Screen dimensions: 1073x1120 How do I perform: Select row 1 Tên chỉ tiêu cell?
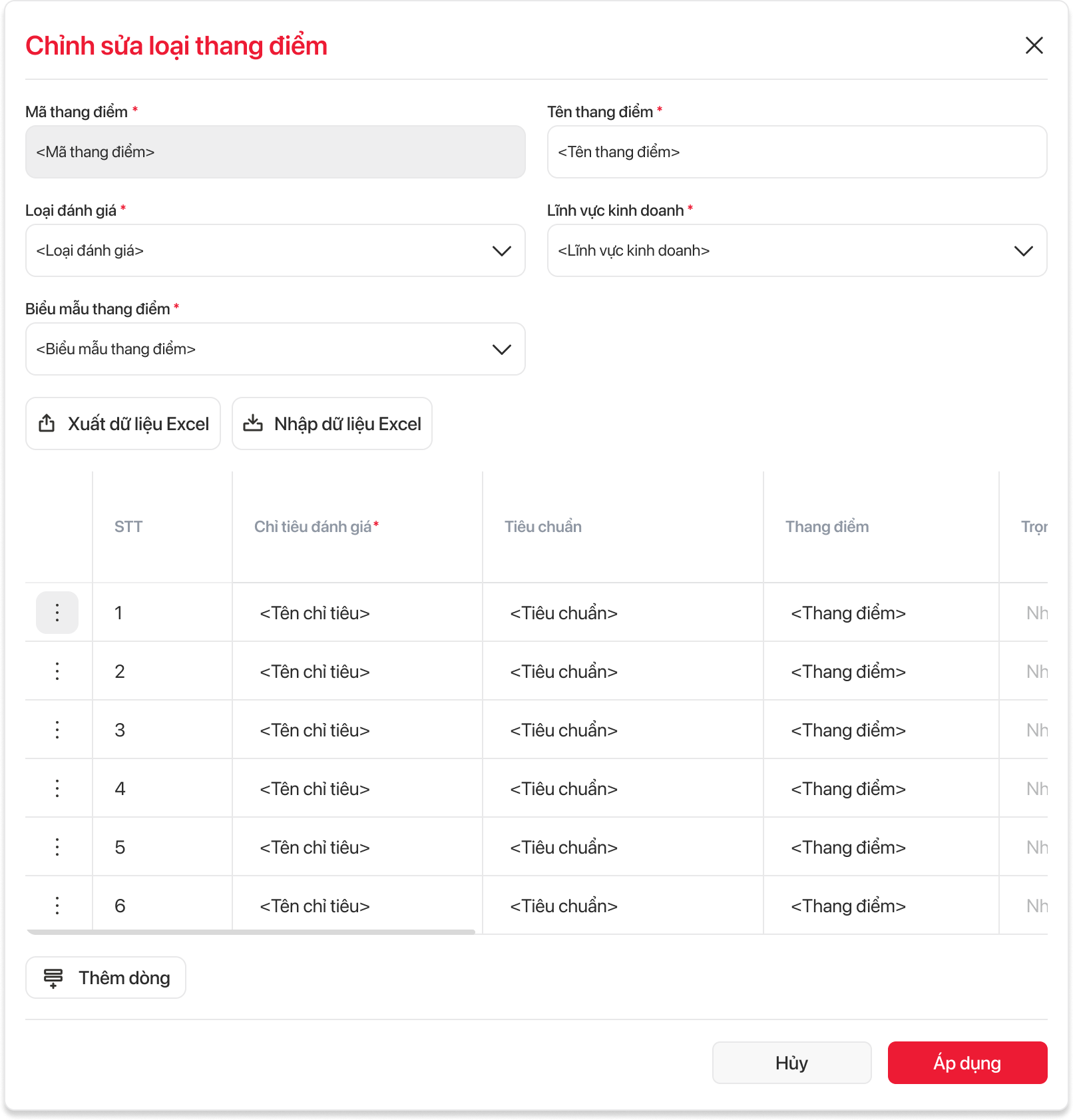315,613
